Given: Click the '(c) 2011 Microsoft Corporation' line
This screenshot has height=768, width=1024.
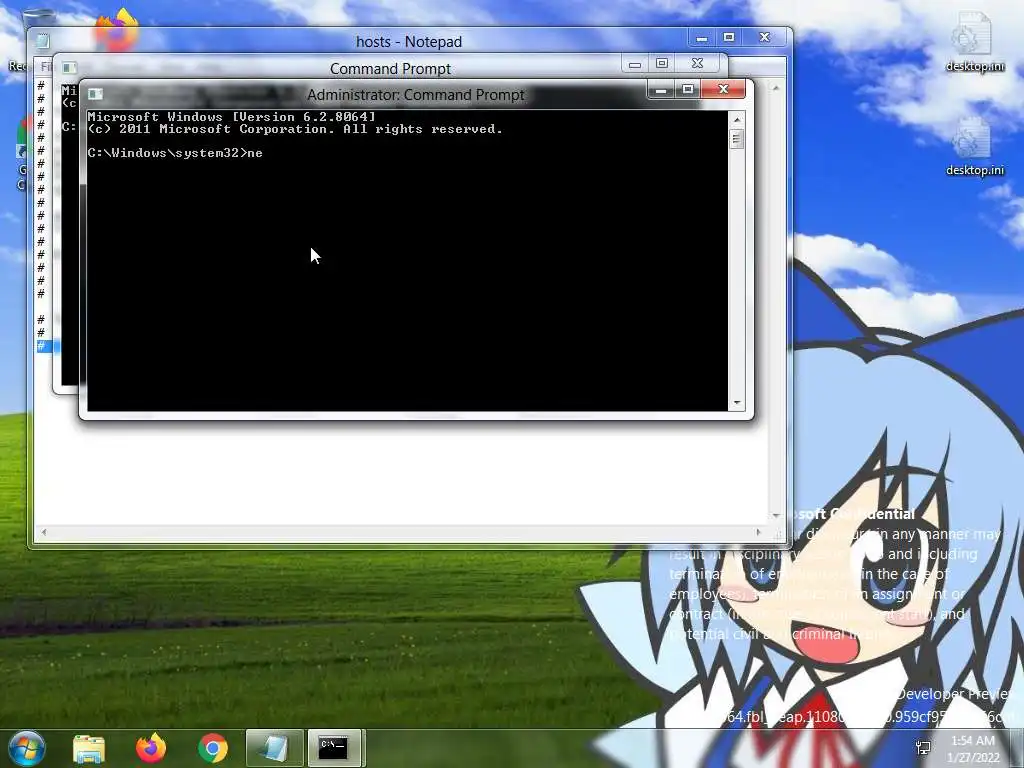Looking at the screenshot, I should coord(295,129).
